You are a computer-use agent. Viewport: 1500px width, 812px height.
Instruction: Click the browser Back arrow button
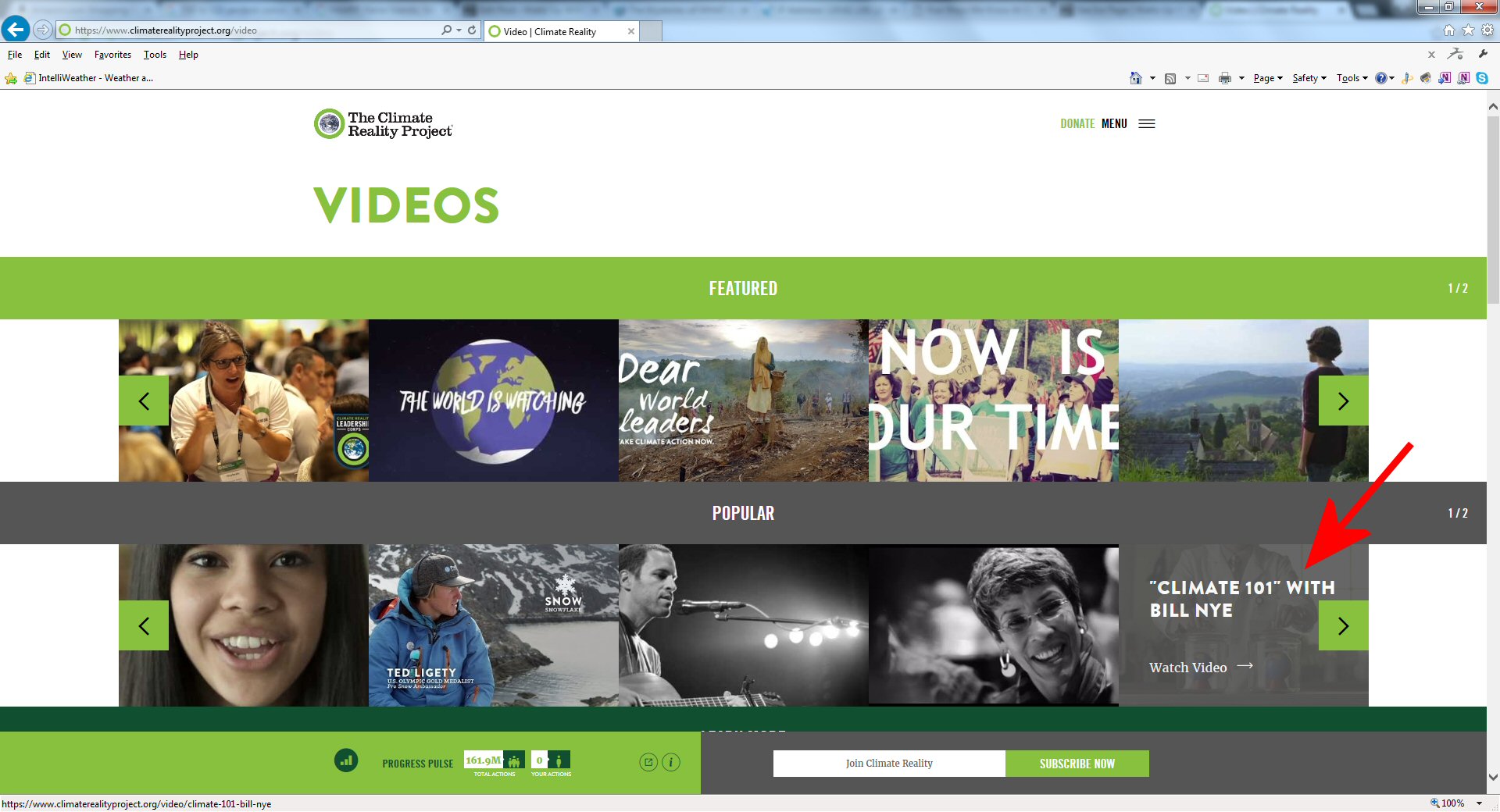pos(16,30)
